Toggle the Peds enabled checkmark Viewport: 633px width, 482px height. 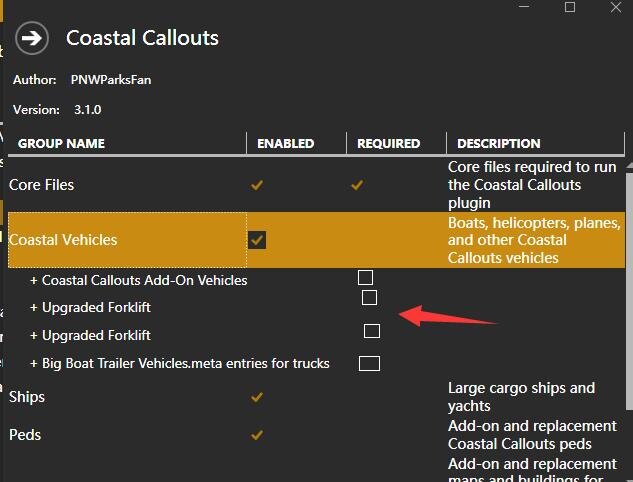(257, 435)
